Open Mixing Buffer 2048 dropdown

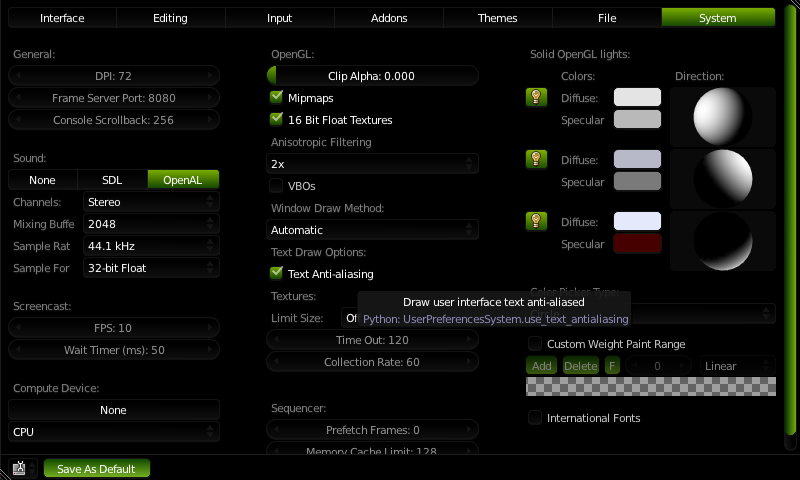(151, 224)
